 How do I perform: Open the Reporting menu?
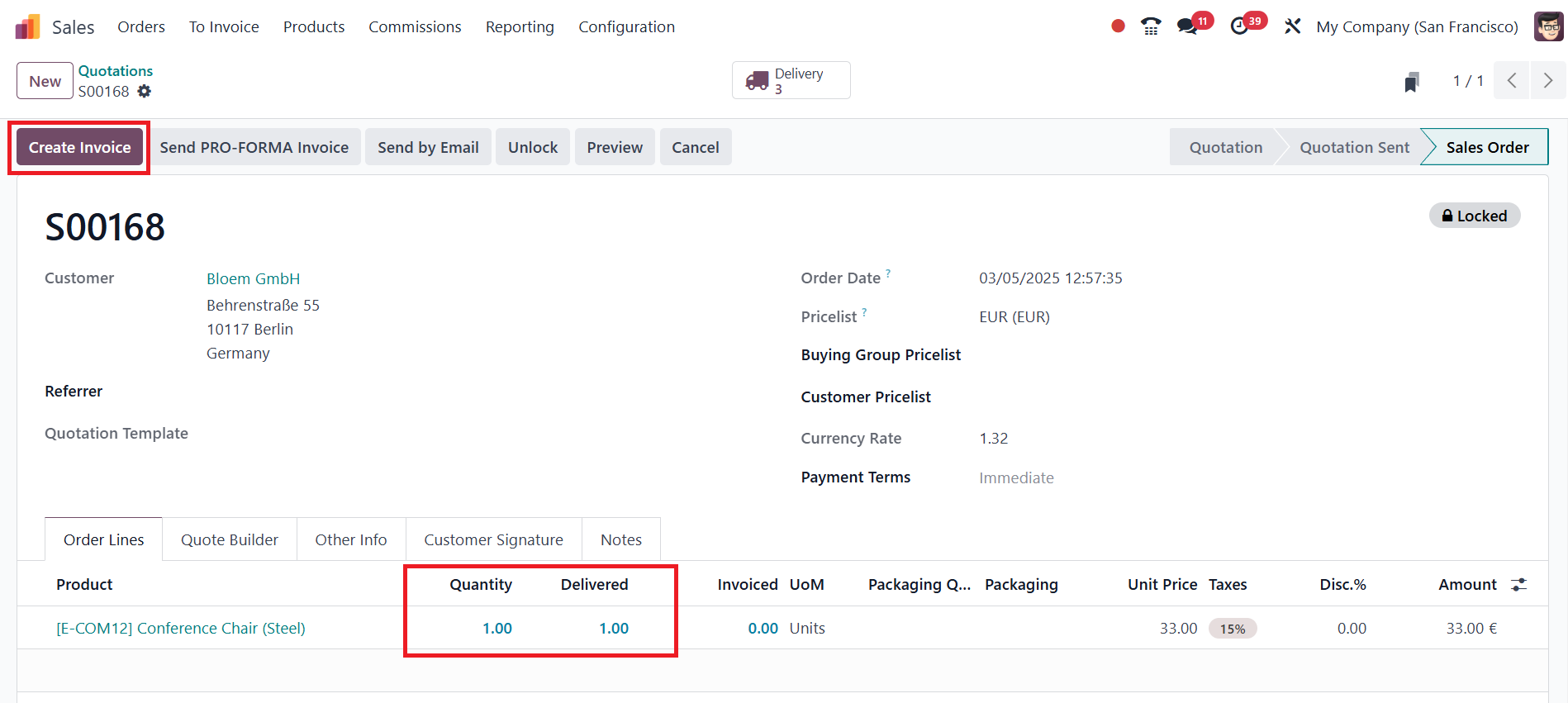520,27
